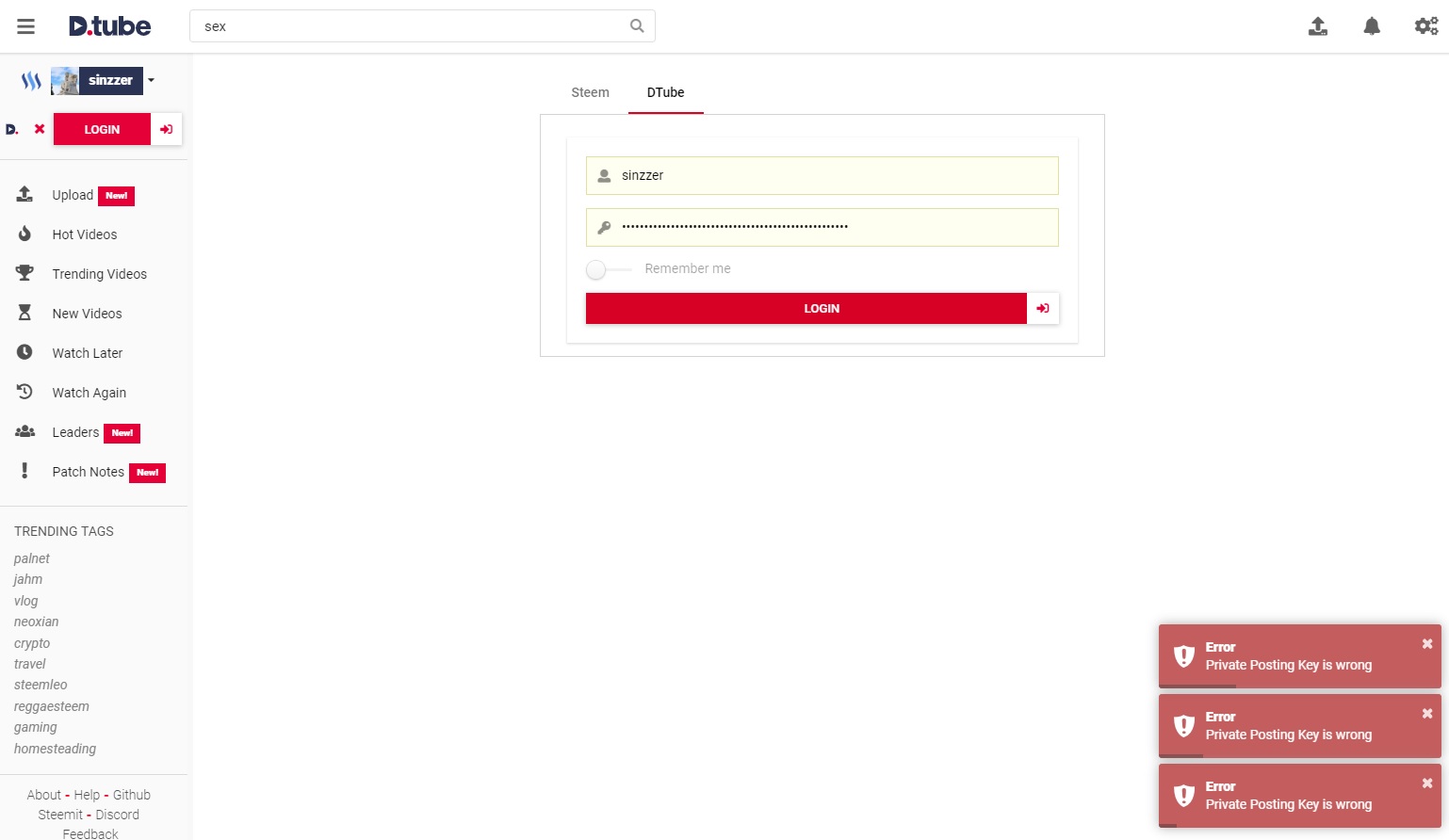Click sinzzer avatar thumbnail
The height and width of the screenshot is (840, 1449).
coord(65,81)
